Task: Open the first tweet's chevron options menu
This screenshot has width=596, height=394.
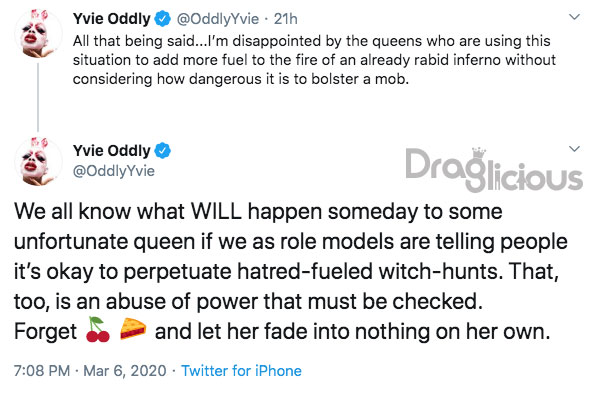Action: tap(574, 17)
